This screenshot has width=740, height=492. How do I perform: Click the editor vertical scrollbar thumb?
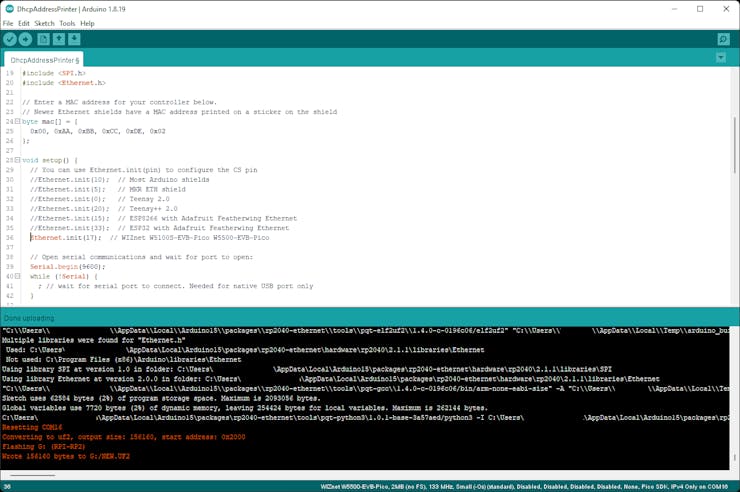pos(735,144)
